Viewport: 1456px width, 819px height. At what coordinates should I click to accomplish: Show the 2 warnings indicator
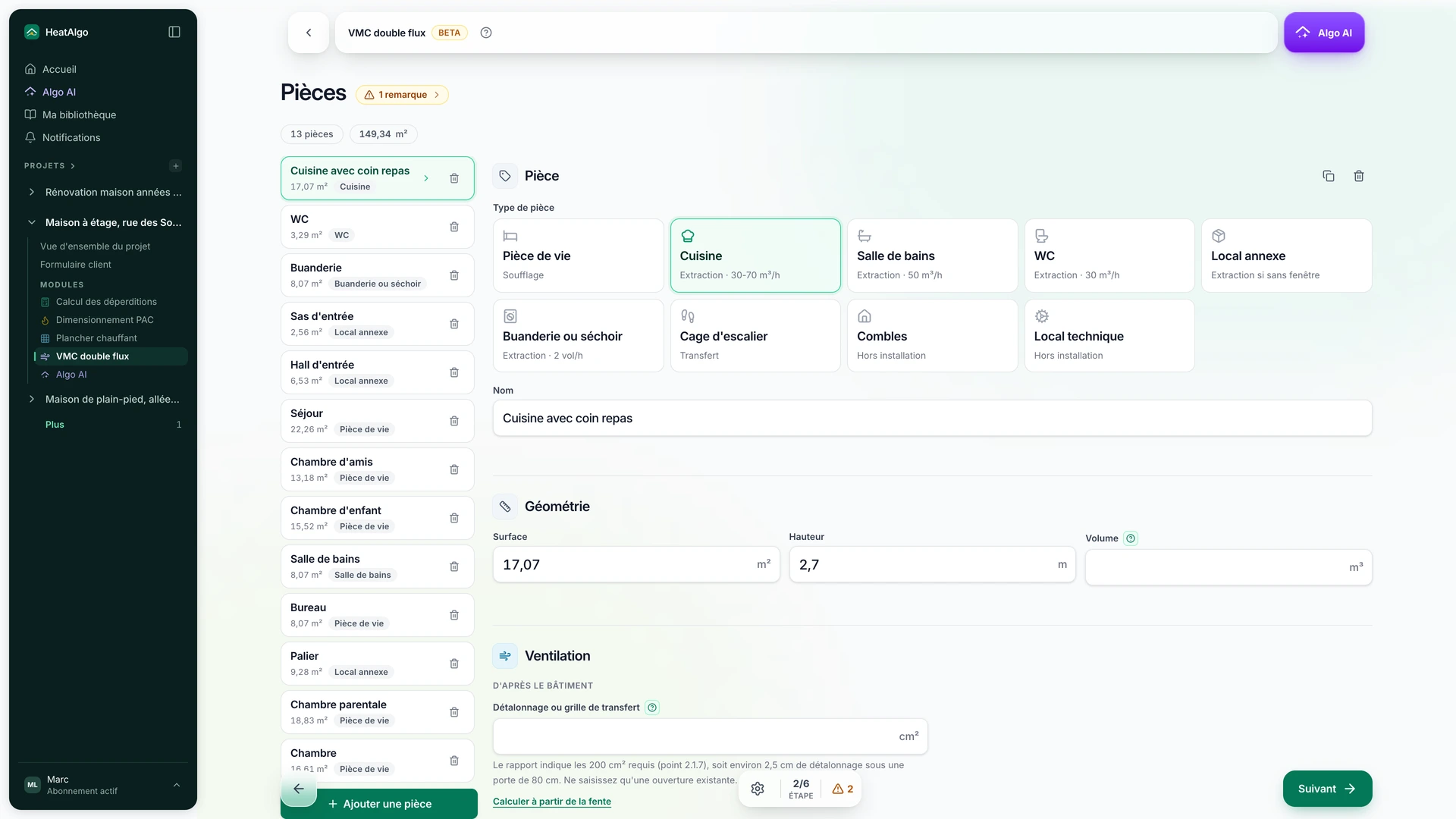click(x=843, y=789)
